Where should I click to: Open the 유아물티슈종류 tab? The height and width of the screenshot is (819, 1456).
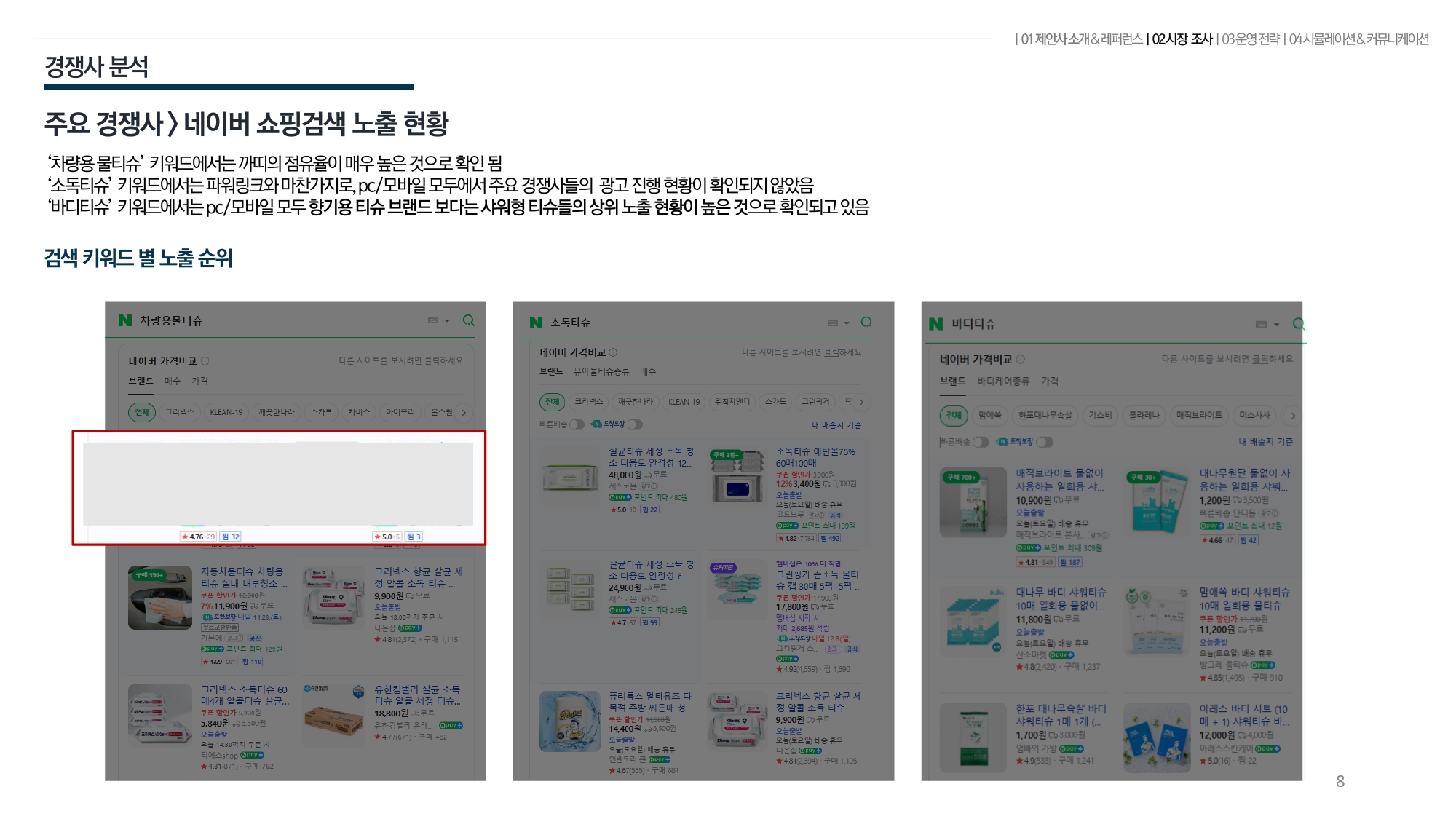tap(601, 371)
